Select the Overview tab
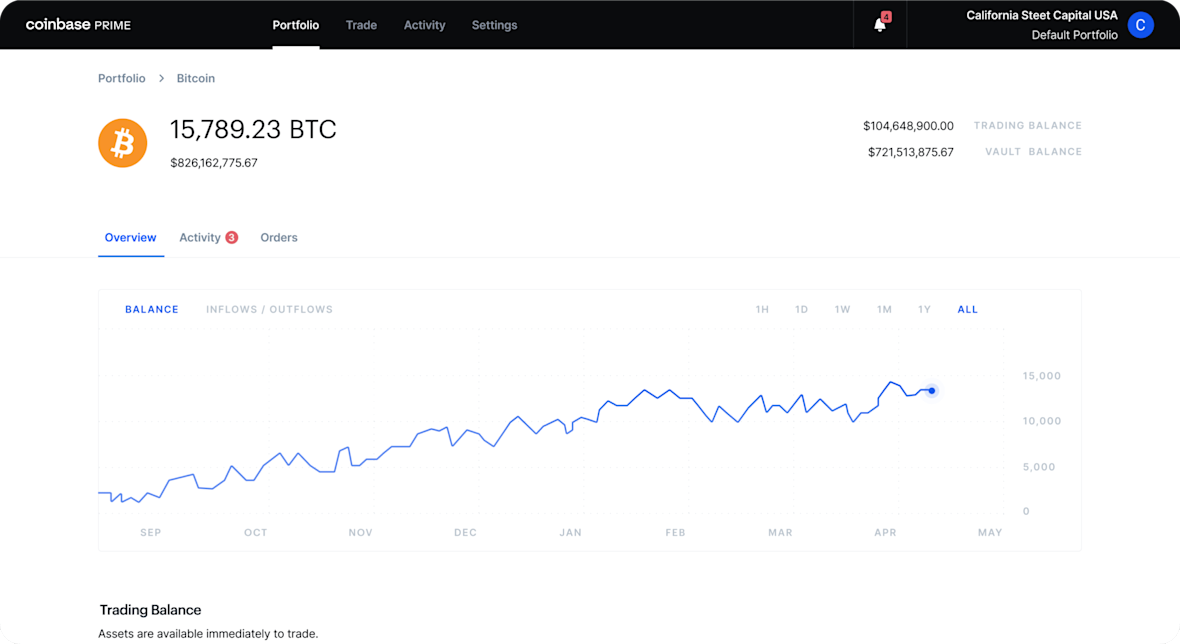The image size is (1180, 644). [x=130, y=238]
